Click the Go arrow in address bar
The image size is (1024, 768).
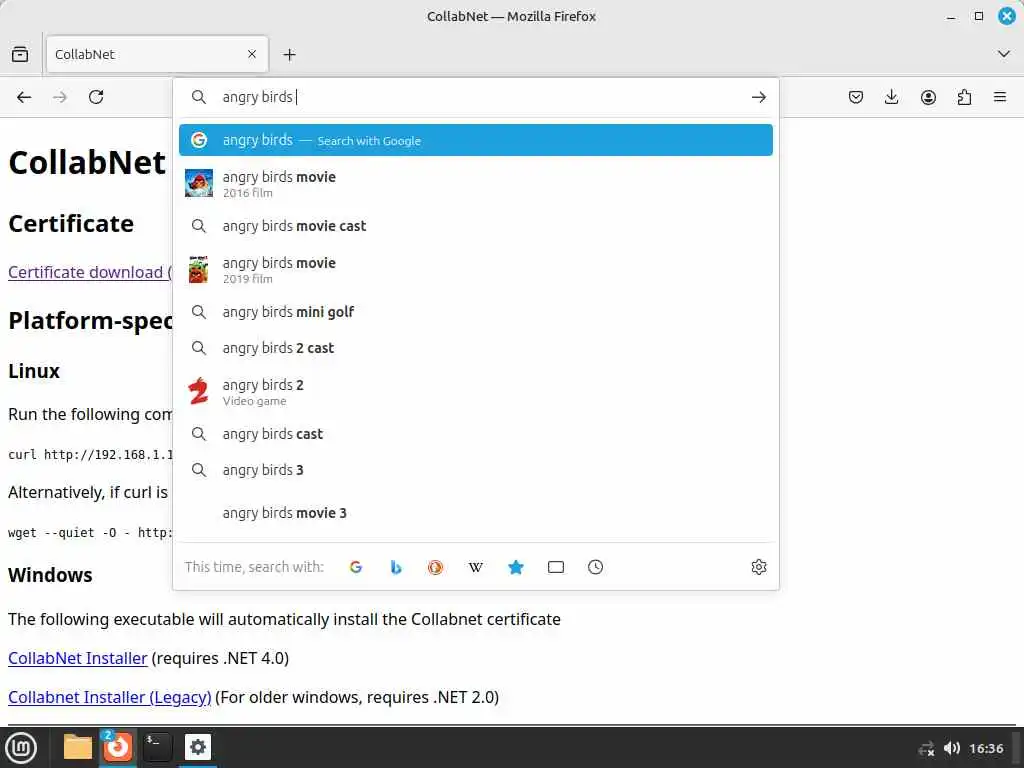(x=758, y=97)
